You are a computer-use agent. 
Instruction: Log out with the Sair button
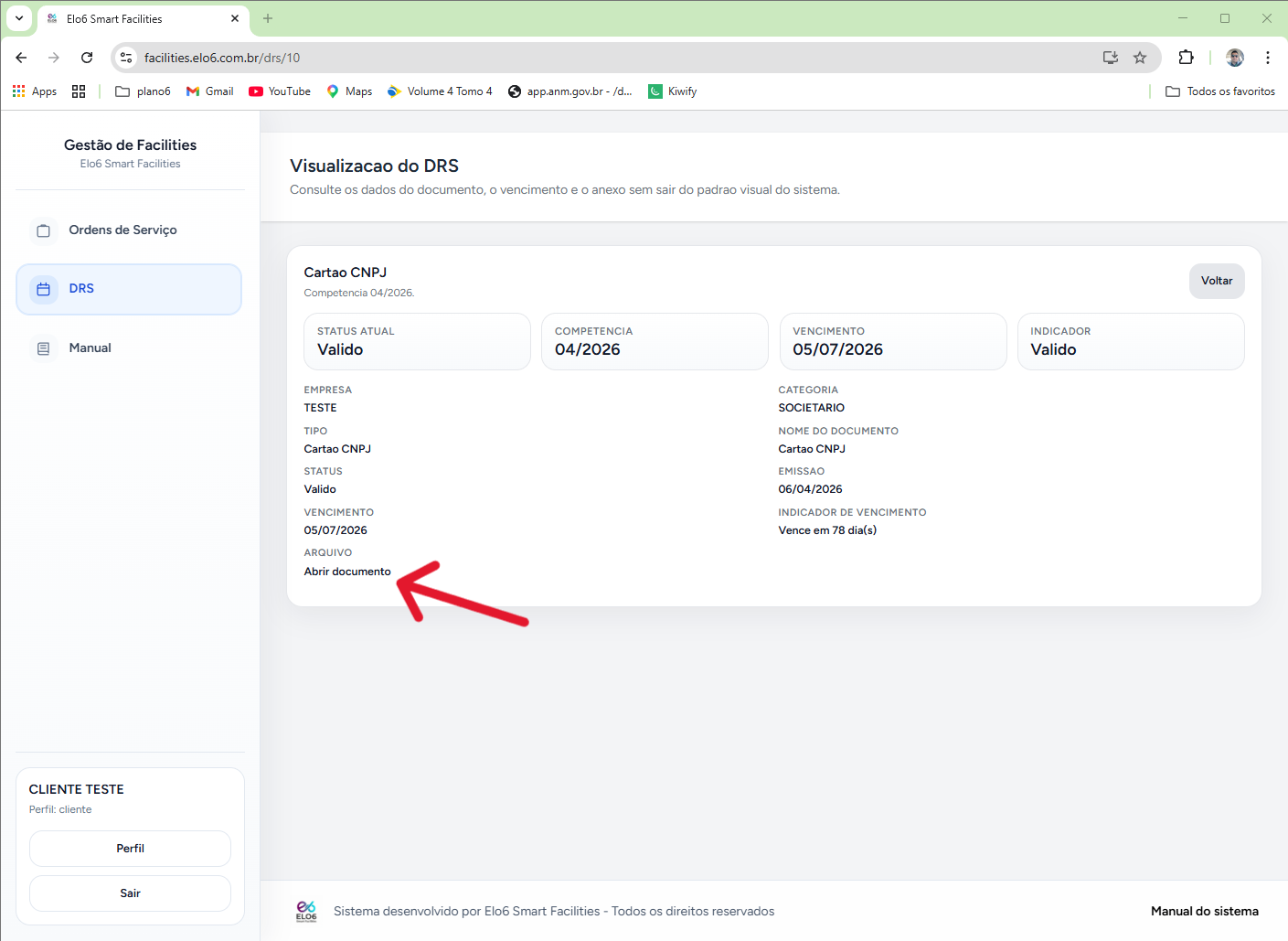[130, 893]
